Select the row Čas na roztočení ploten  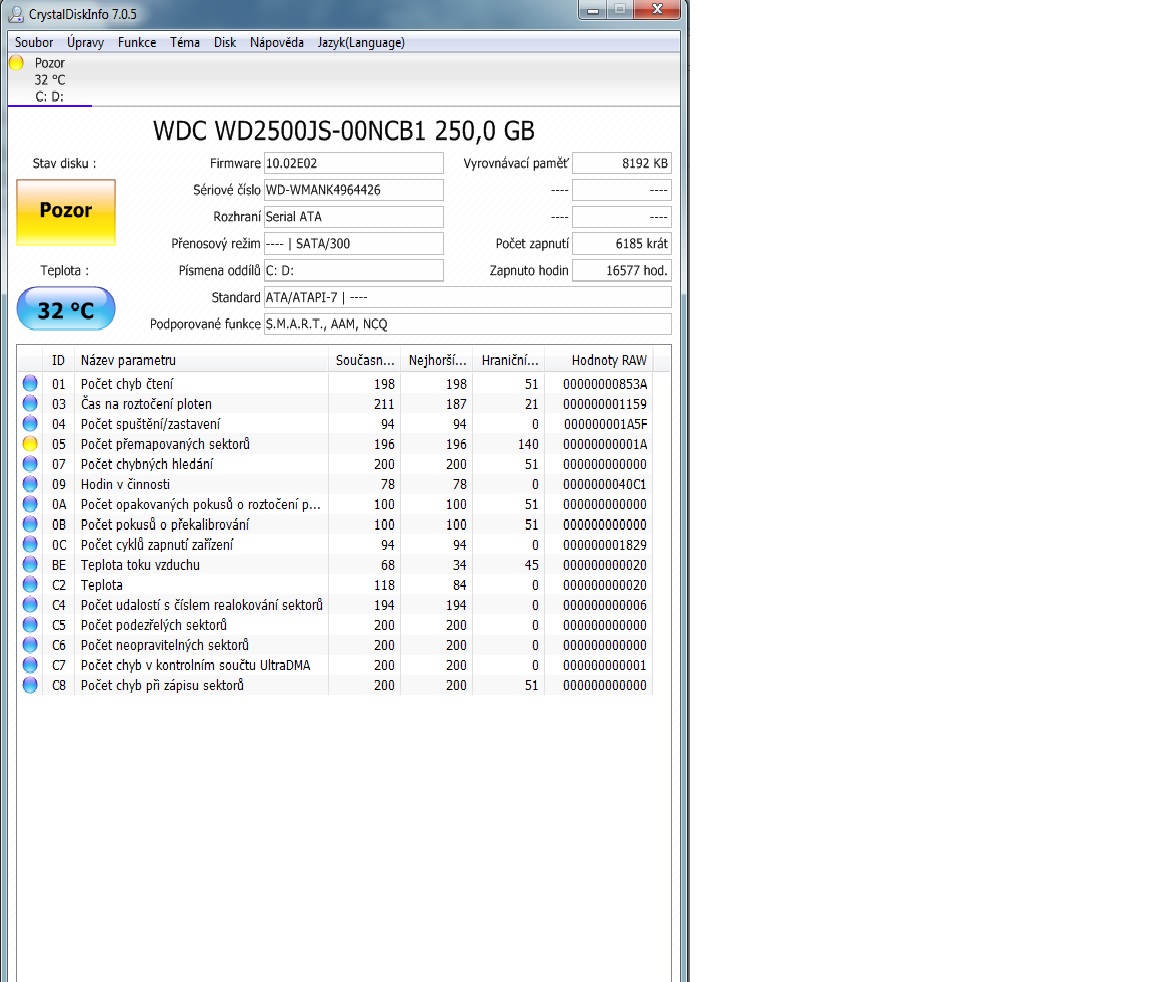click(x=334, y=403)
